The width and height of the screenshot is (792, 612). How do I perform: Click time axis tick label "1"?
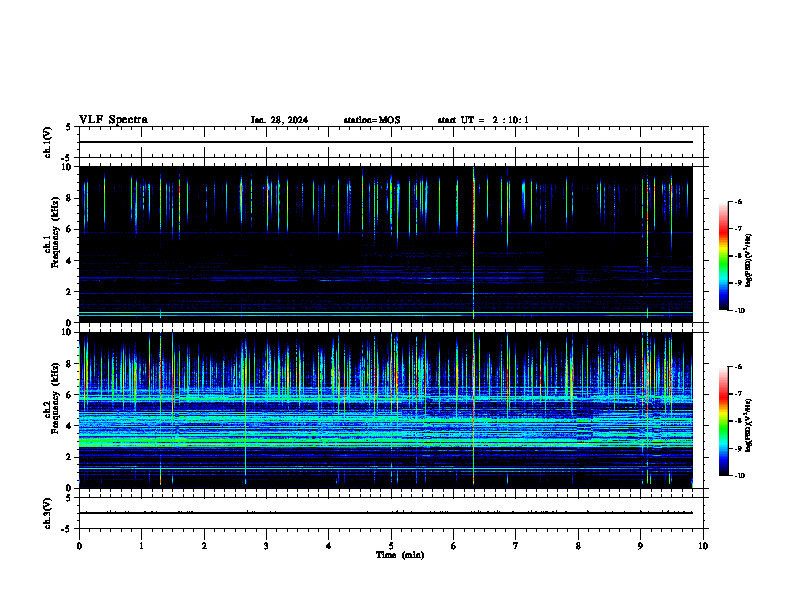tap(141, 546)
